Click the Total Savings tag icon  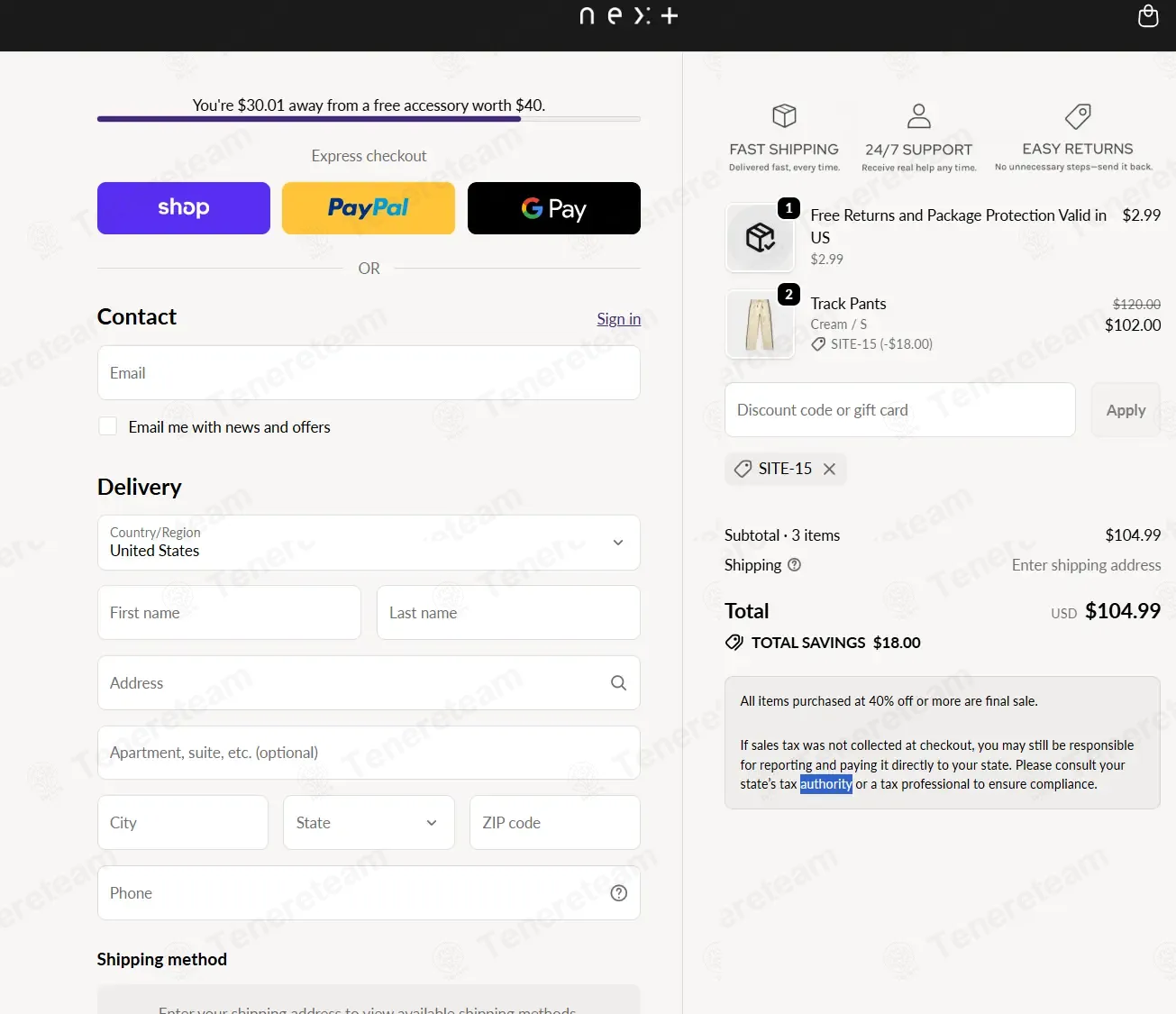[x=734, y=643]
